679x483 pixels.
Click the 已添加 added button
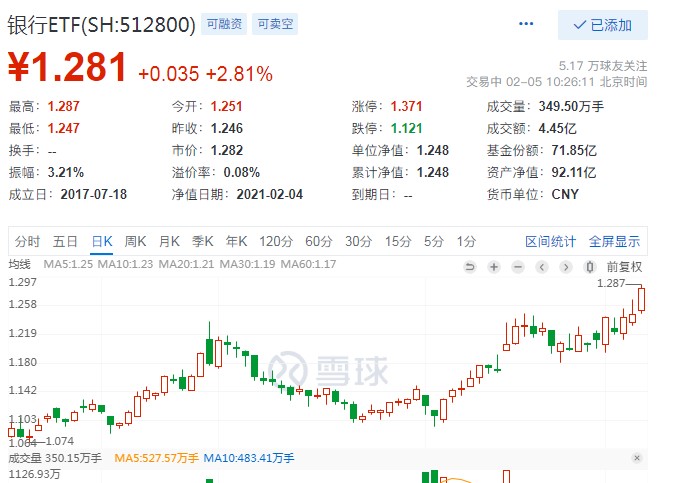tap(603, 25)
